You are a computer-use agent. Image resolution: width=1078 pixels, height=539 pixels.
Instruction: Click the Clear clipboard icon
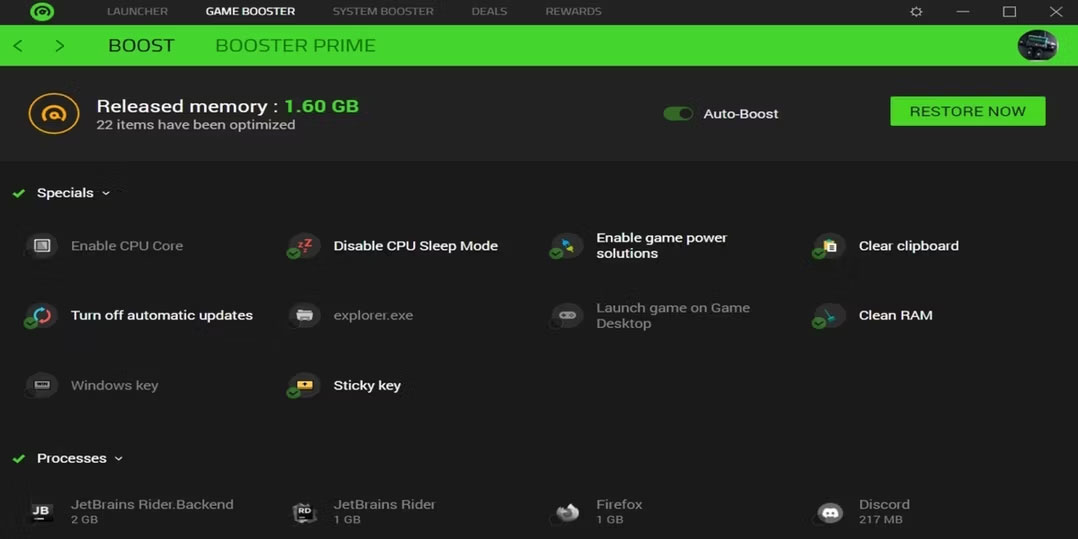tap(829, 246)
